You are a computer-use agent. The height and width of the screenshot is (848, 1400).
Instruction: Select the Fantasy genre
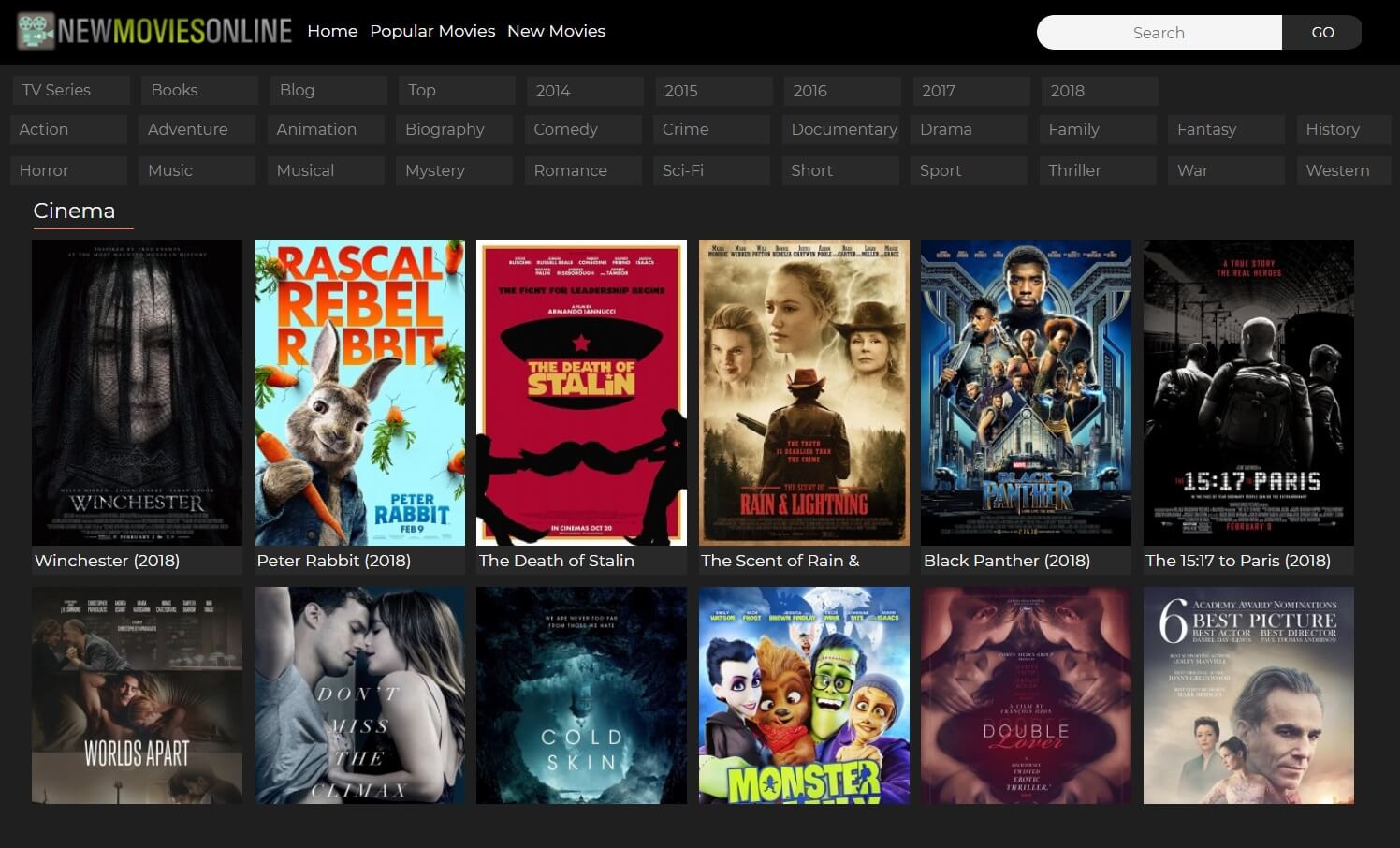click(1226, 129)
